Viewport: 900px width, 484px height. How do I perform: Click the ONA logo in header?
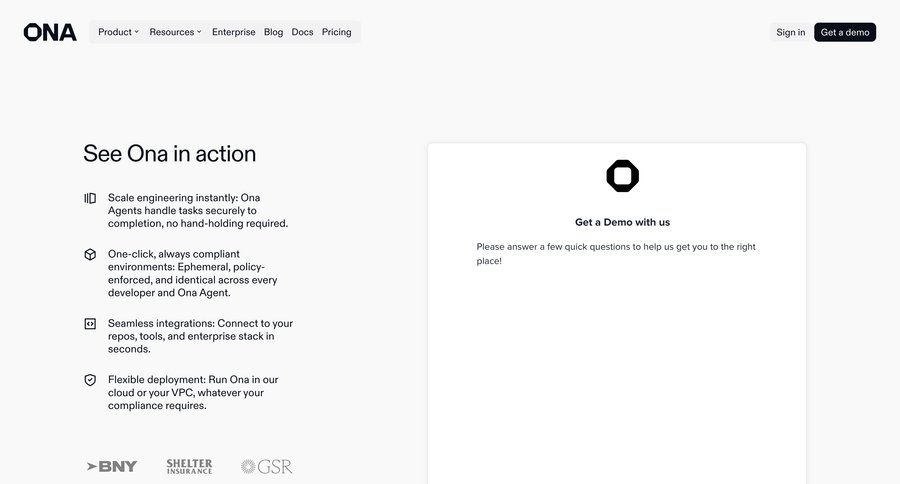click(50, 32)
